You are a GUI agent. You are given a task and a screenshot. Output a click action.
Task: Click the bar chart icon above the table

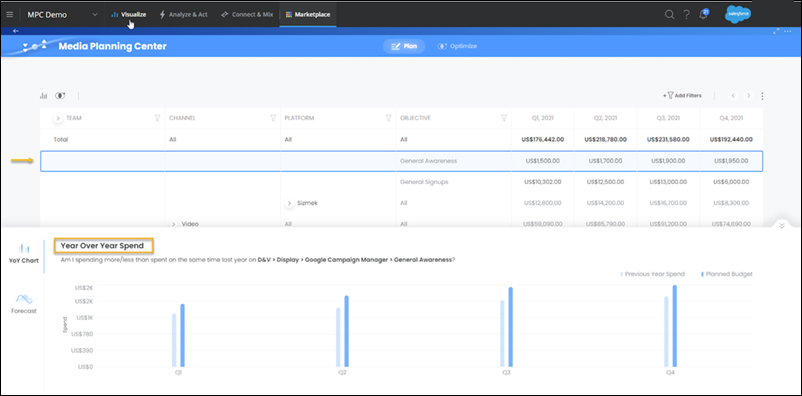[x=44, y=96]
